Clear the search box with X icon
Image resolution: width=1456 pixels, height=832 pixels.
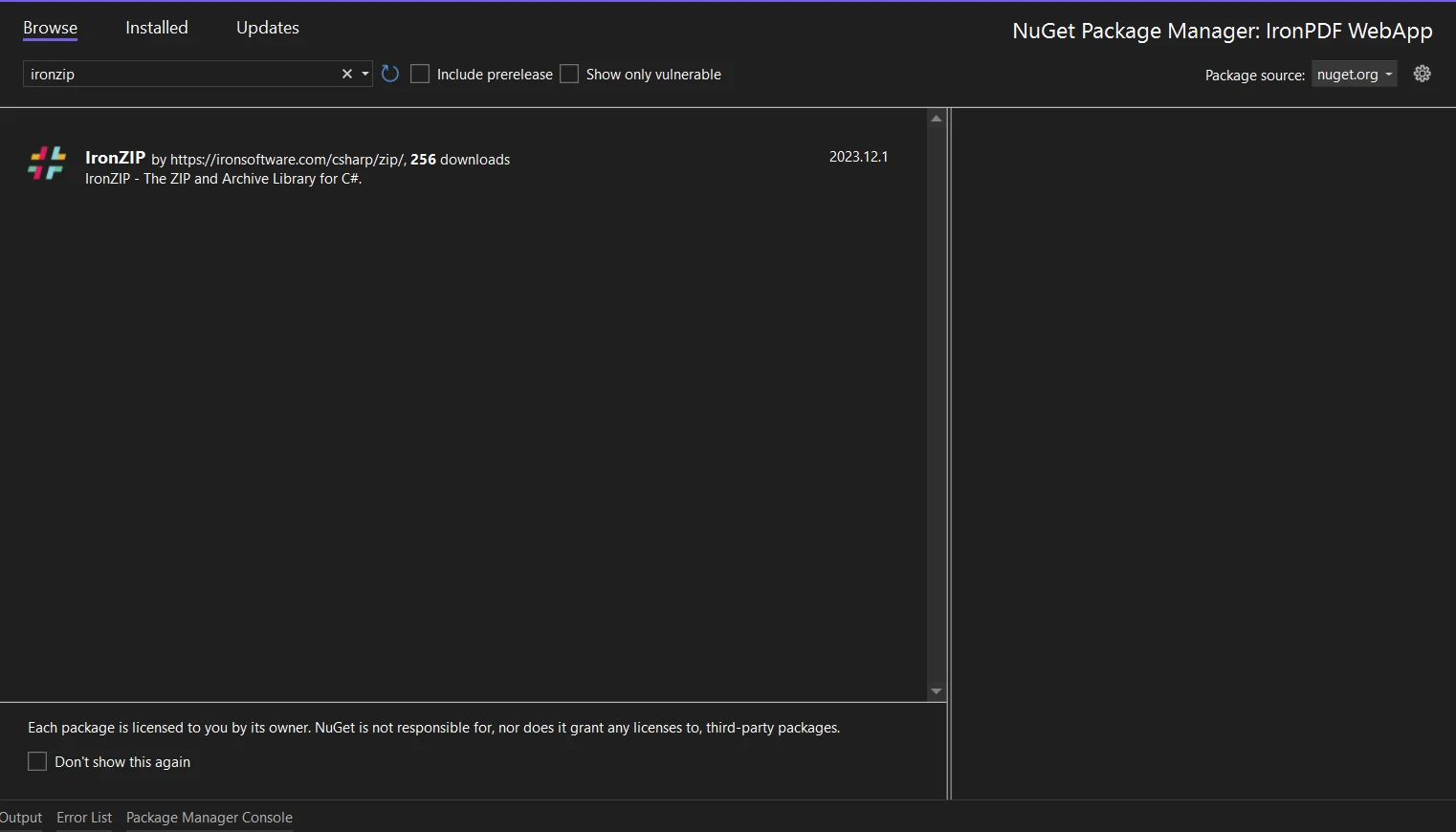346,74
